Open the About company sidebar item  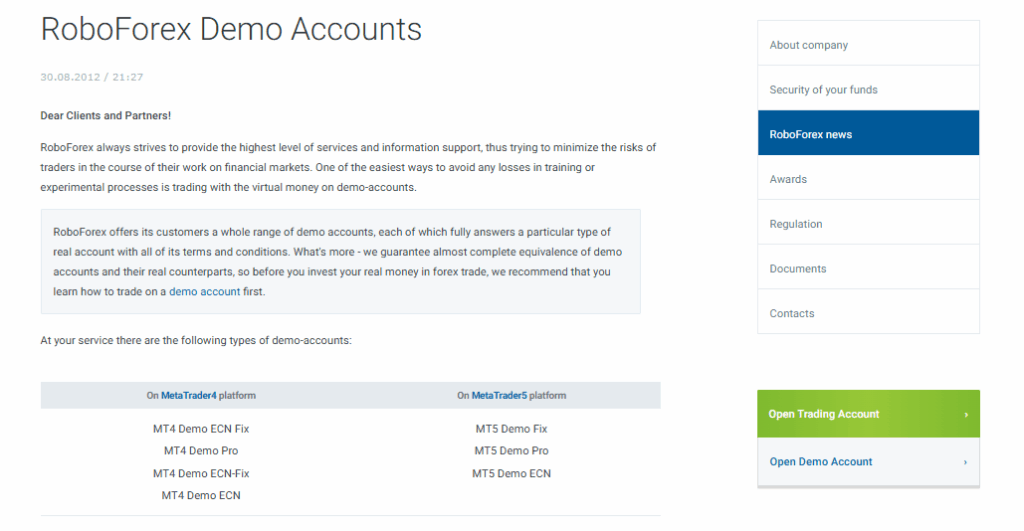868,44
